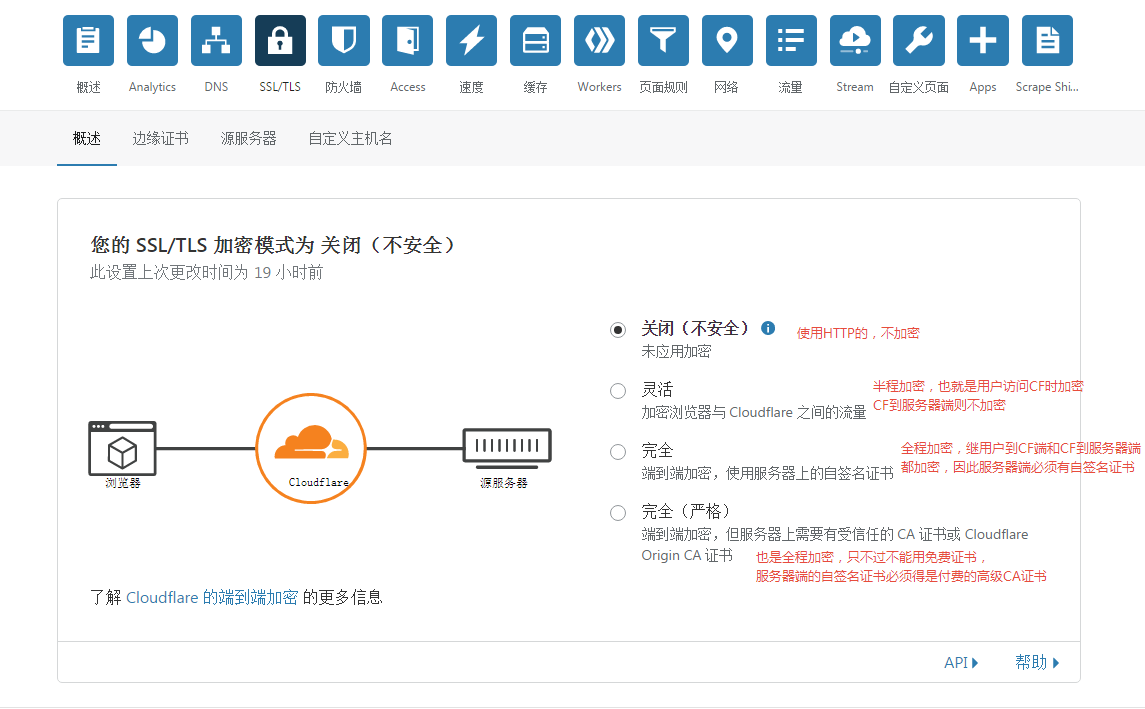
Task: Choose the 完全（严格） radio option
Action: tap(618, 513)
